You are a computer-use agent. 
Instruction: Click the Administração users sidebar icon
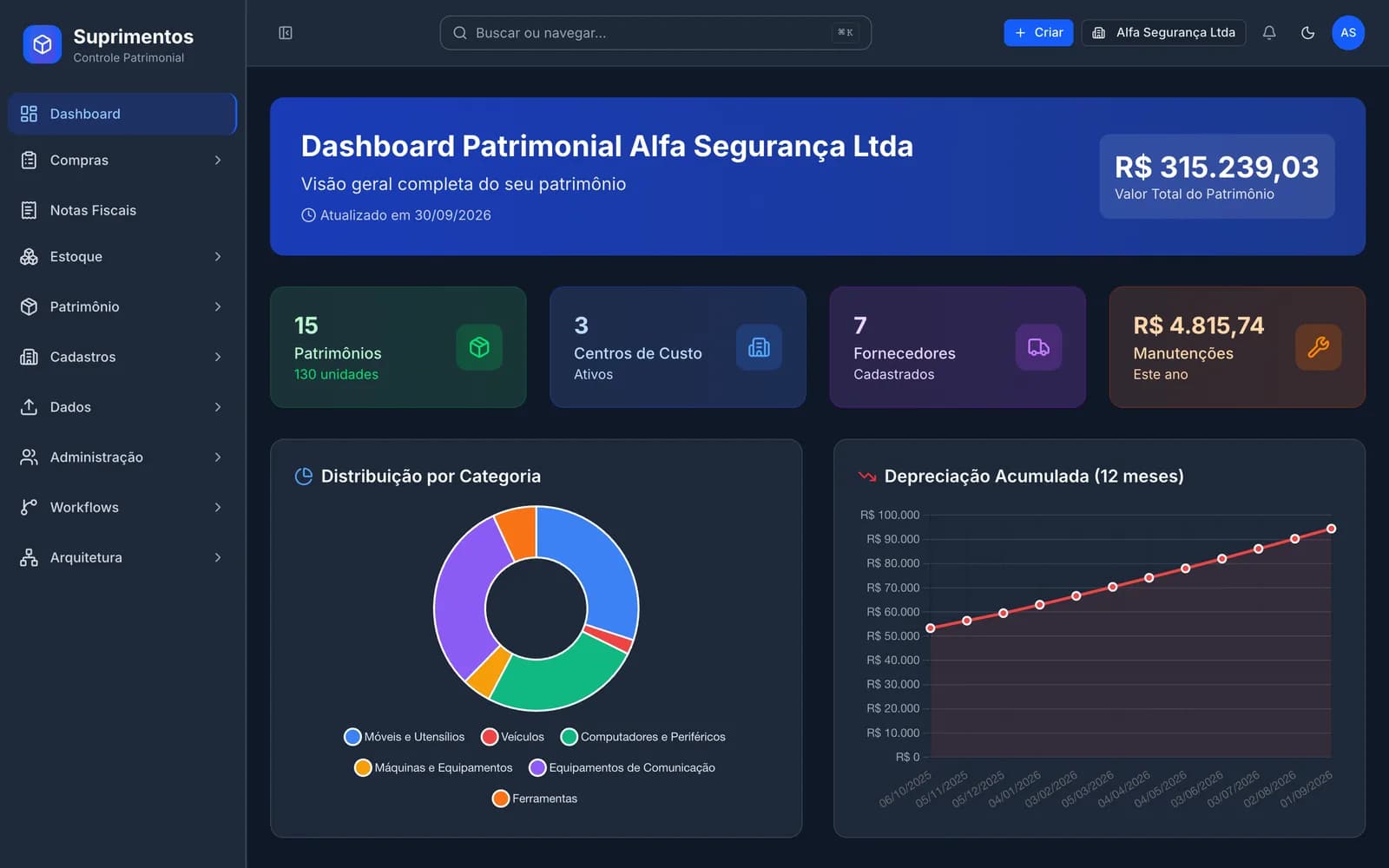[x=29, y=457]
